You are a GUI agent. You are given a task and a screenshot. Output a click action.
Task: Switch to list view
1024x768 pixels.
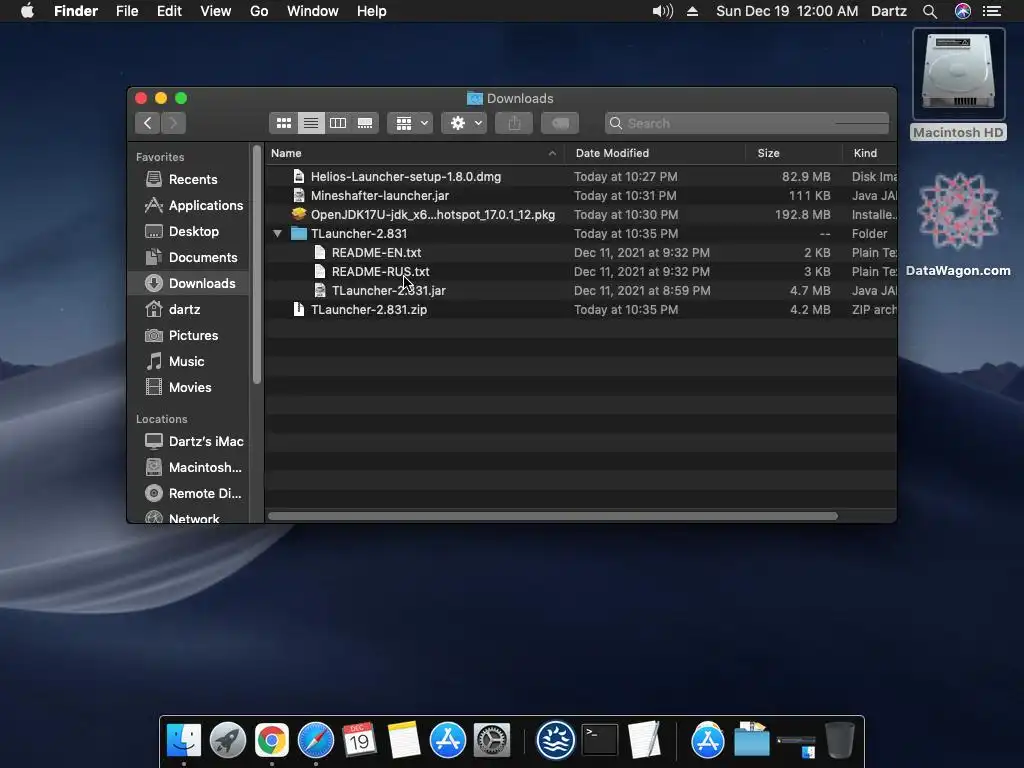pos(311,123)
